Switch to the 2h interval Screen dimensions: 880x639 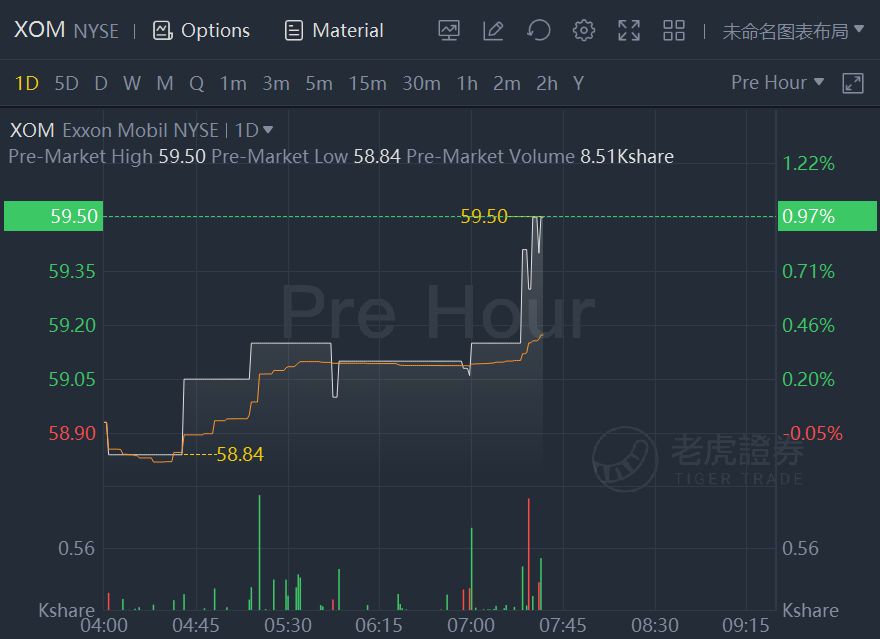coord(547,84)
